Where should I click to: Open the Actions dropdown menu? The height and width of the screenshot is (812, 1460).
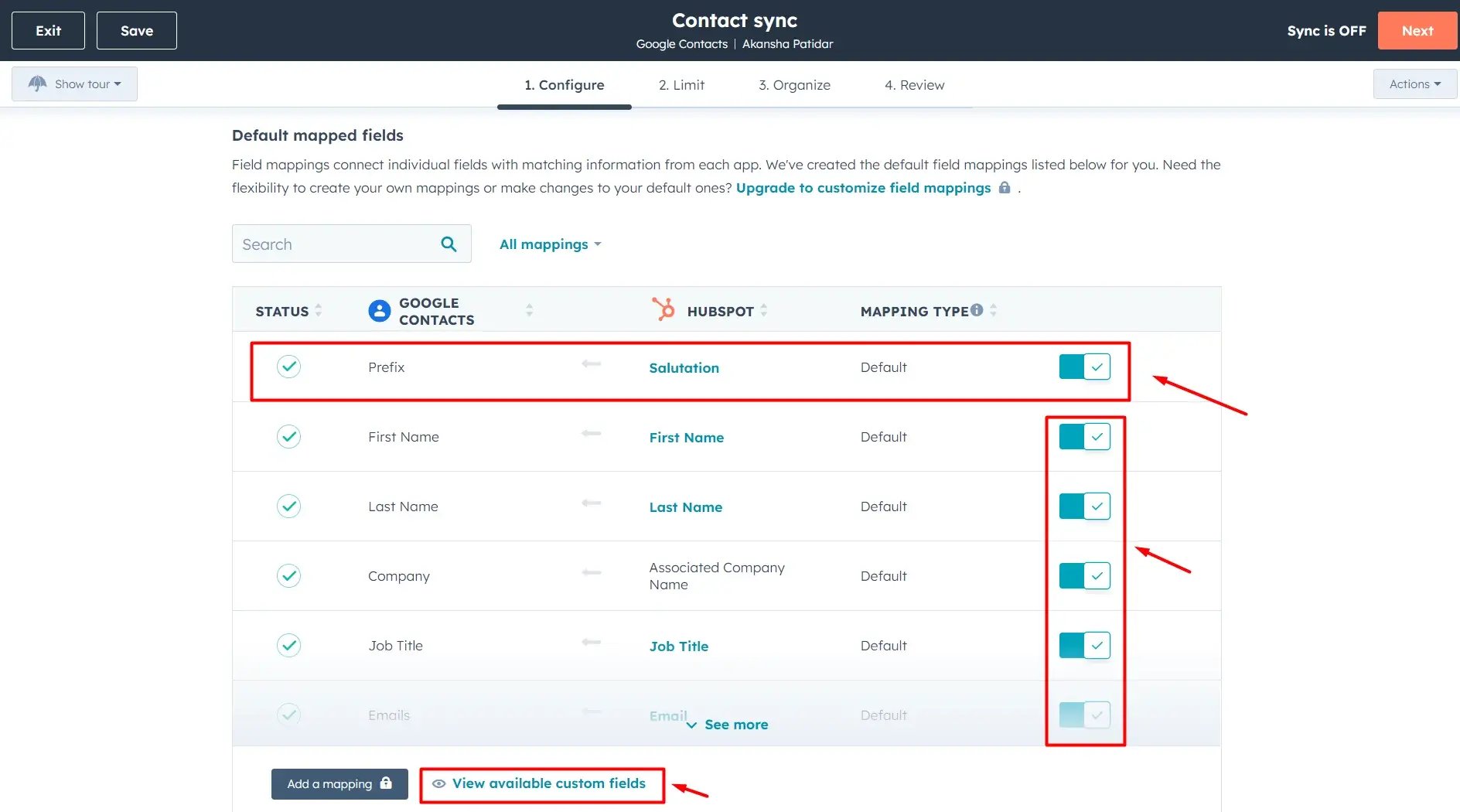click(x=1414, y=84)
